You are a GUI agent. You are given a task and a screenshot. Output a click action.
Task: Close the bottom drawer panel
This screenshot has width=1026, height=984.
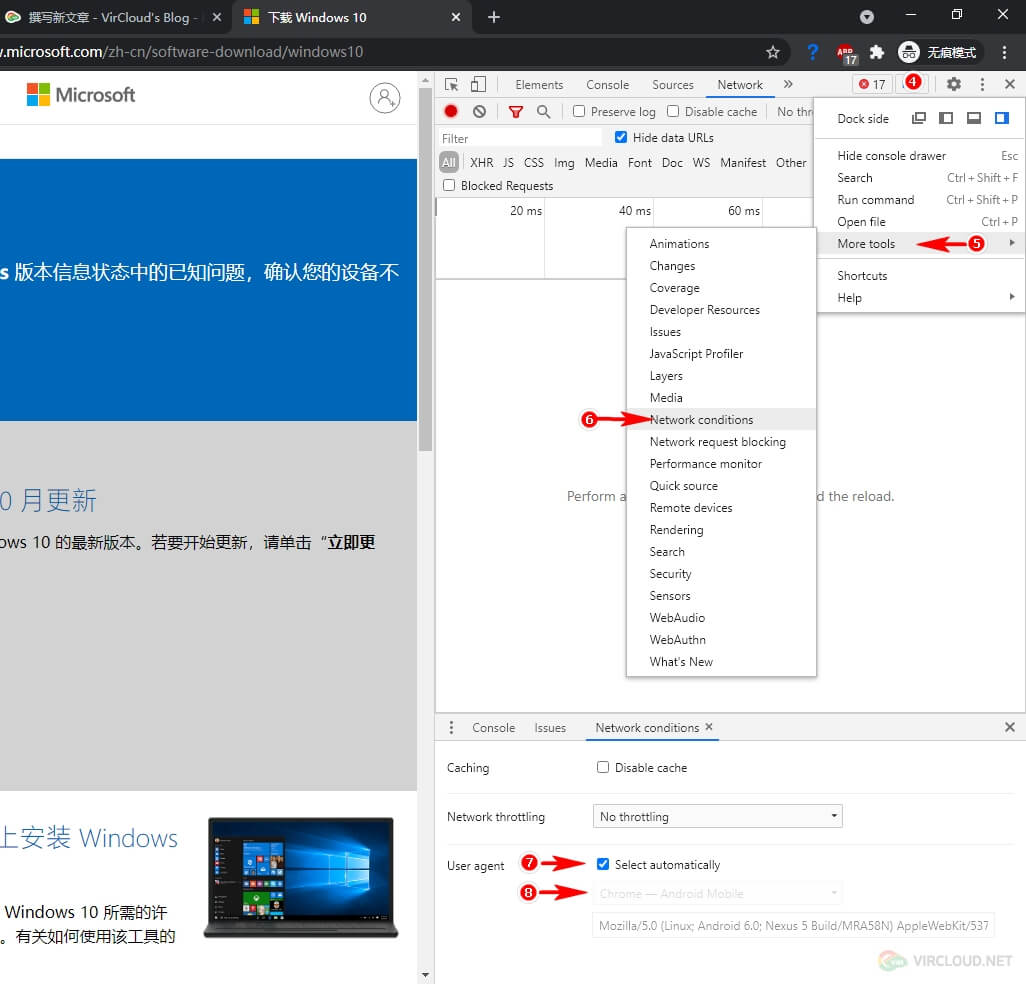tap(1010, 727)
